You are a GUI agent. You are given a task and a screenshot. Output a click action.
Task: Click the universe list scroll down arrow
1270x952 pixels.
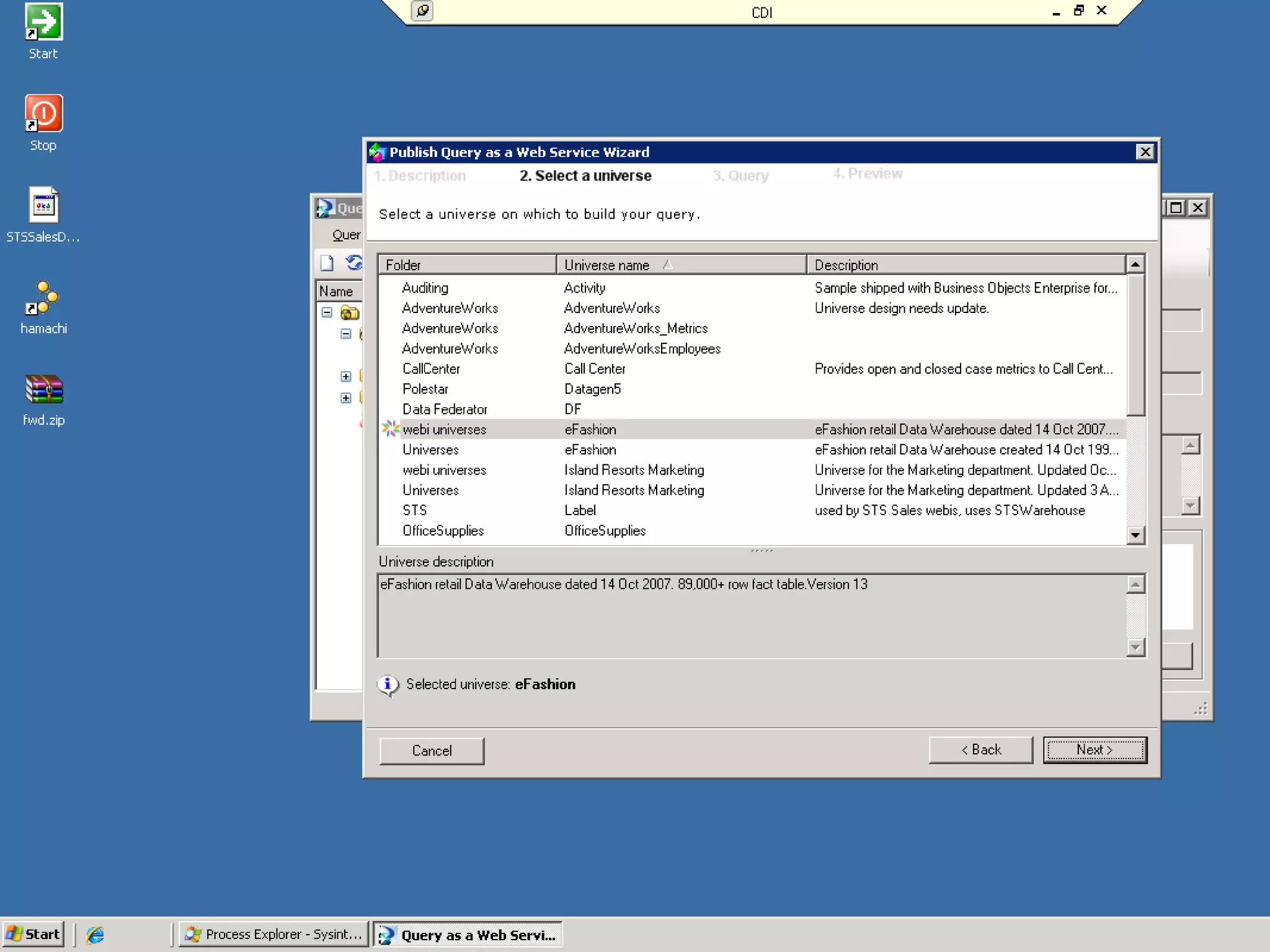1135,535
